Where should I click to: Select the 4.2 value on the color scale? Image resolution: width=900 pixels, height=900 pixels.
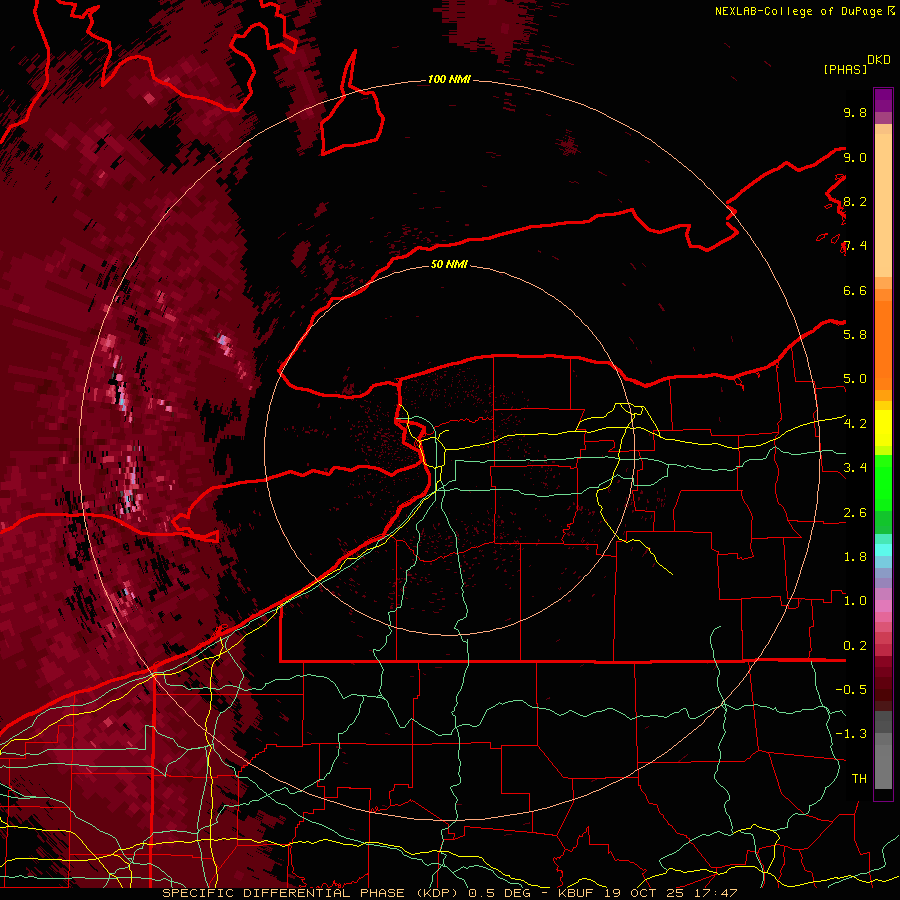click(855, 424)
